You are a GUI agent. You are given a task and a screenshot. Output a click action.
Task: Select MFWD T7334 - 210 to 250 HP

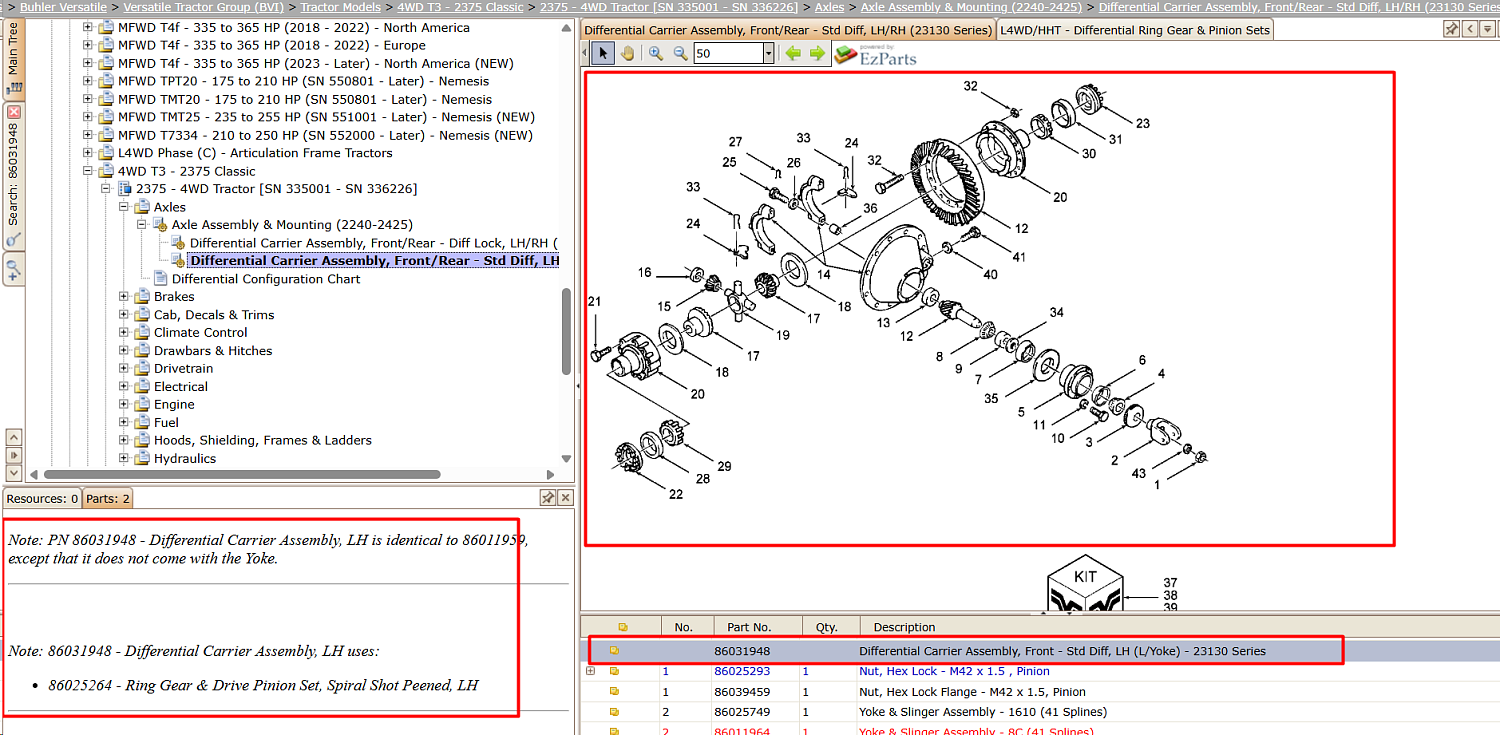pos(325,135)
